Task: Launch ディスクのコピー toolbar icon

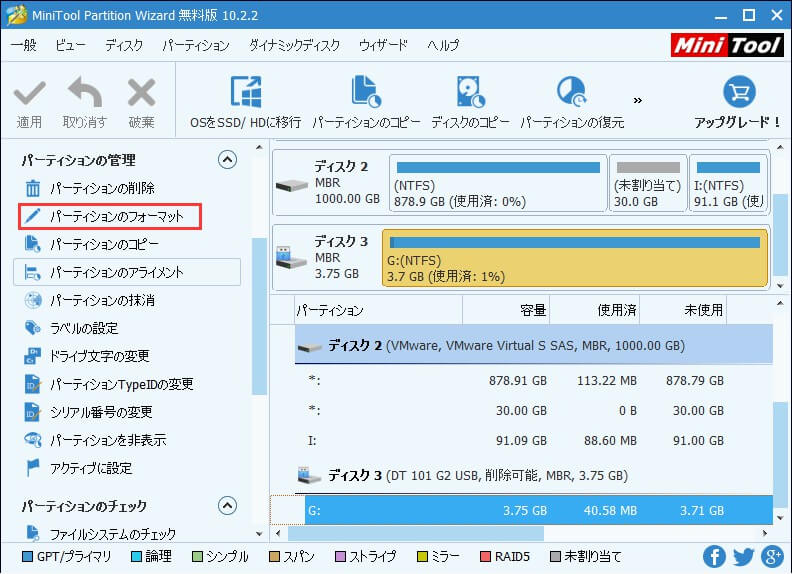Action: [x=470, y=93]
